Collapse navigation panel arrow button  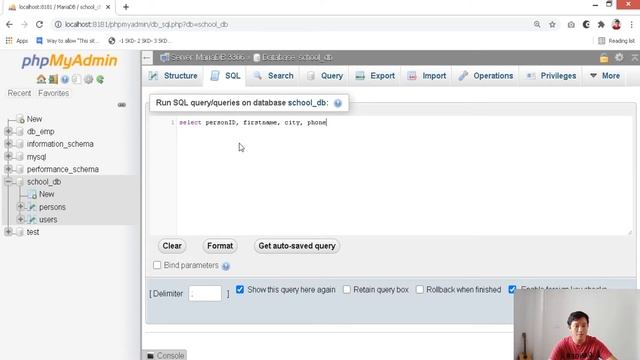(147, 58)
